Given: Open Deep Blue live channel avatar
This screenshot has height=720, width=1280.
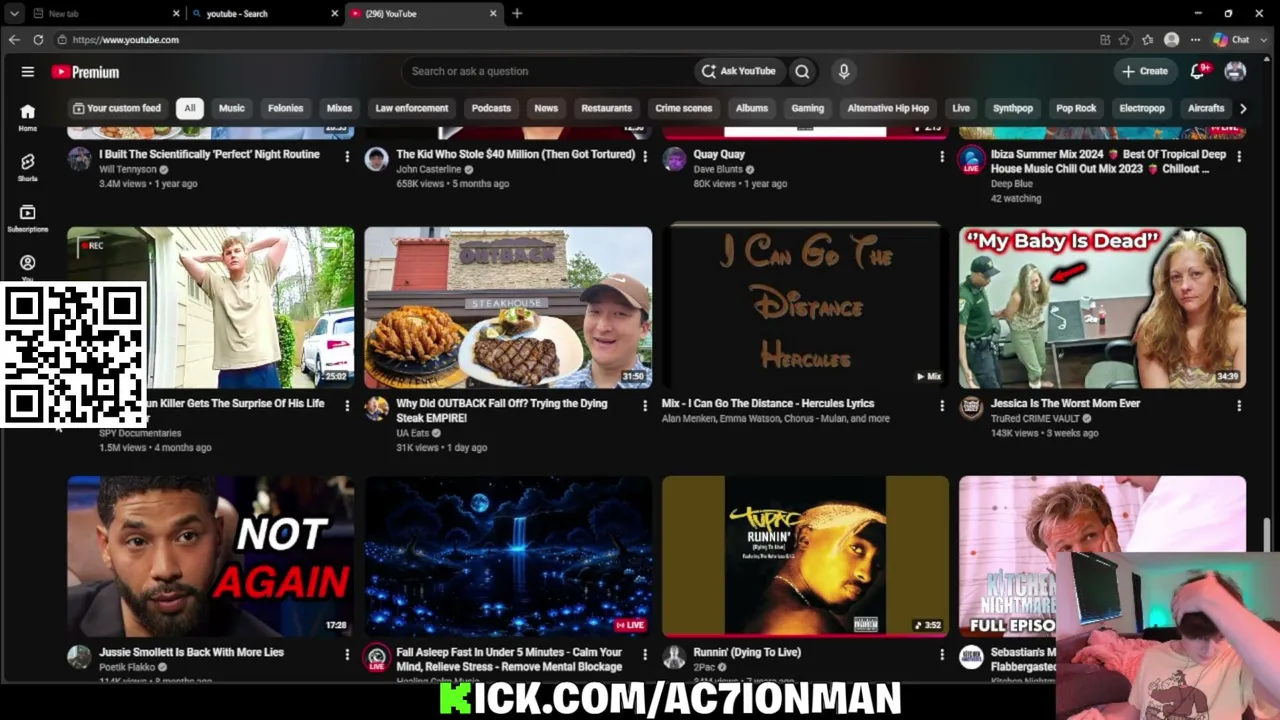Looking at the screenshot, I should coord(971,159).
